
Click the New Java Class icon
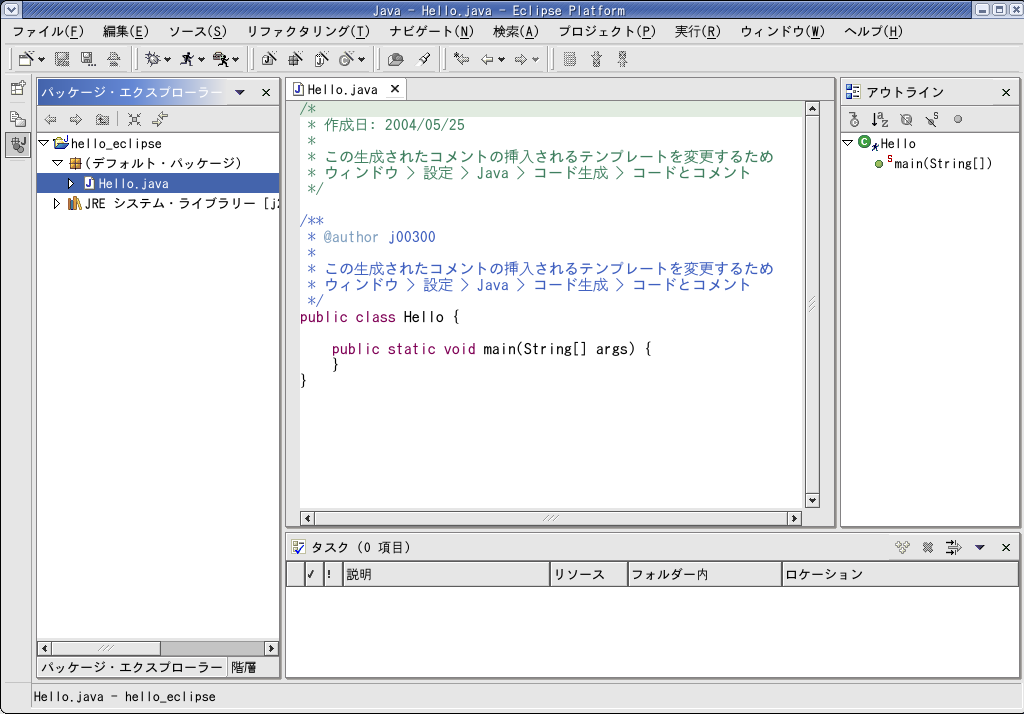[x=321, y=59]
